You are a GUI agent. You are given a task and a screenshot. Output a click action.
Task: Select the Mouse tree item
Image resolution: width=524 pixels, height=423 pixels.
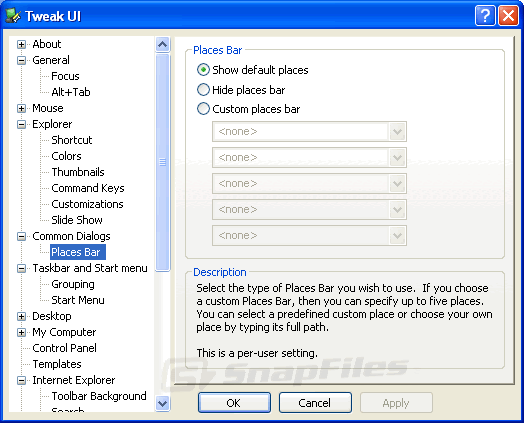pyautogui.click(x=48, y=108)
